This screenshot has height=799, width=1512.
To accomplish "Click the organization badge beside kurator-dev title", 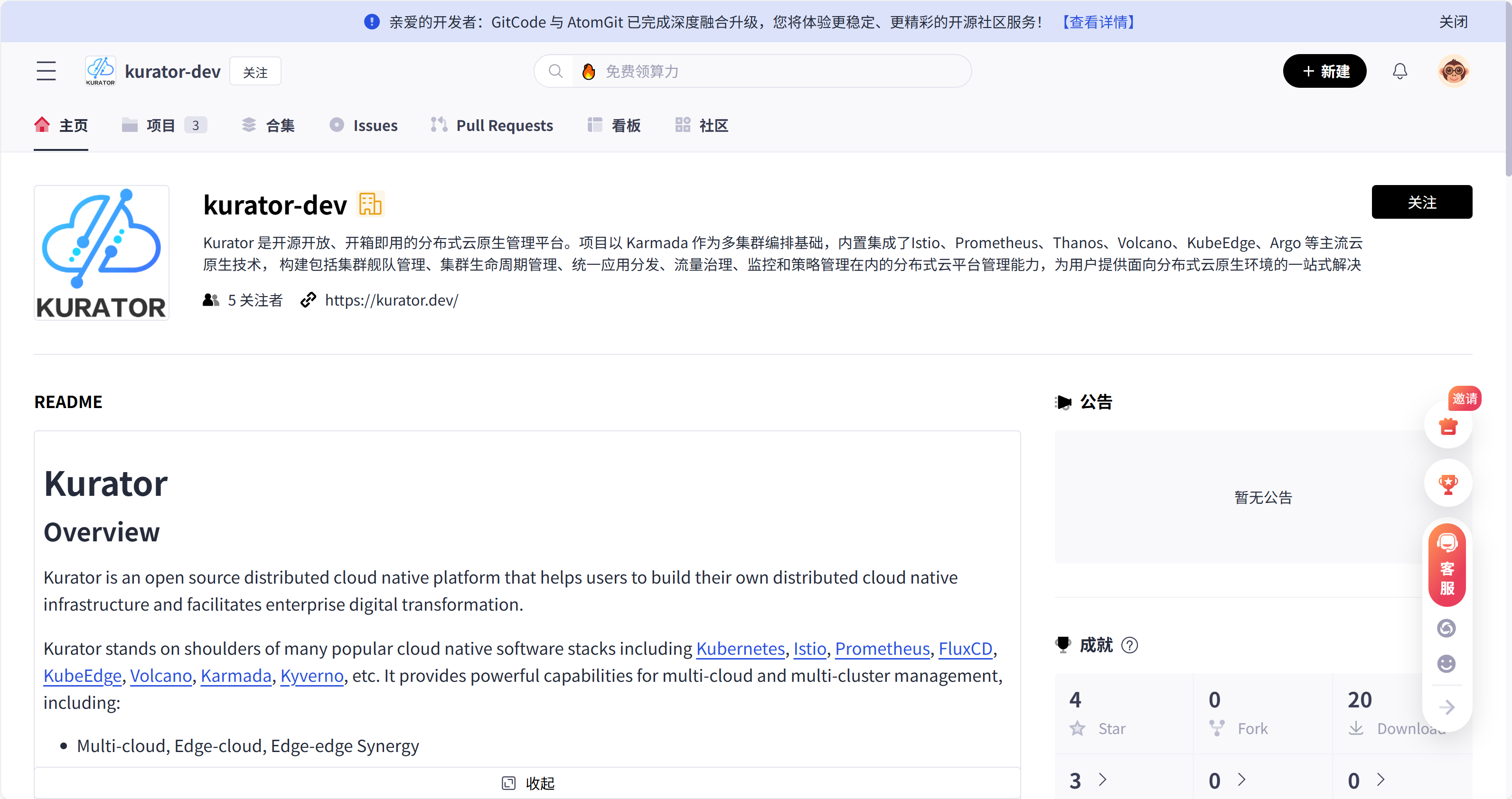I will (369, 203).
